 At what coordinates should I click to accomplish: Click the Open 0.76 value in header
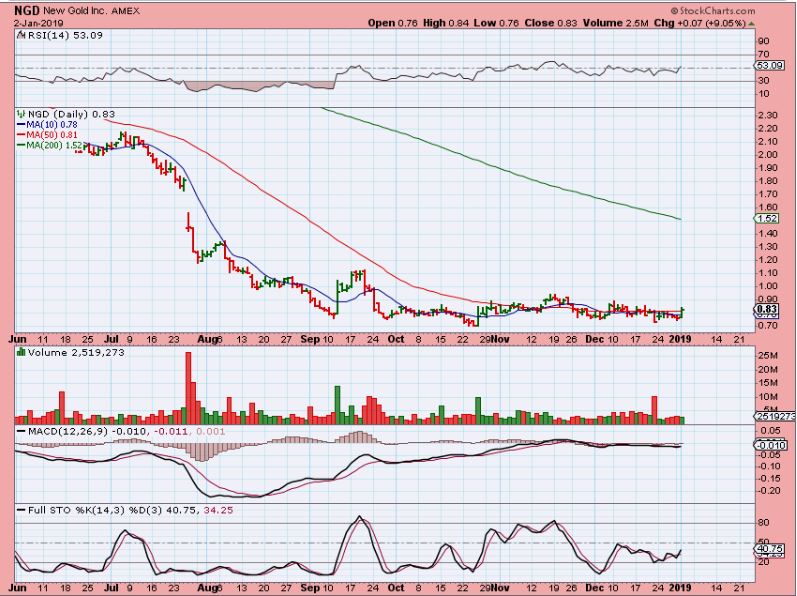tap(393, 23)
